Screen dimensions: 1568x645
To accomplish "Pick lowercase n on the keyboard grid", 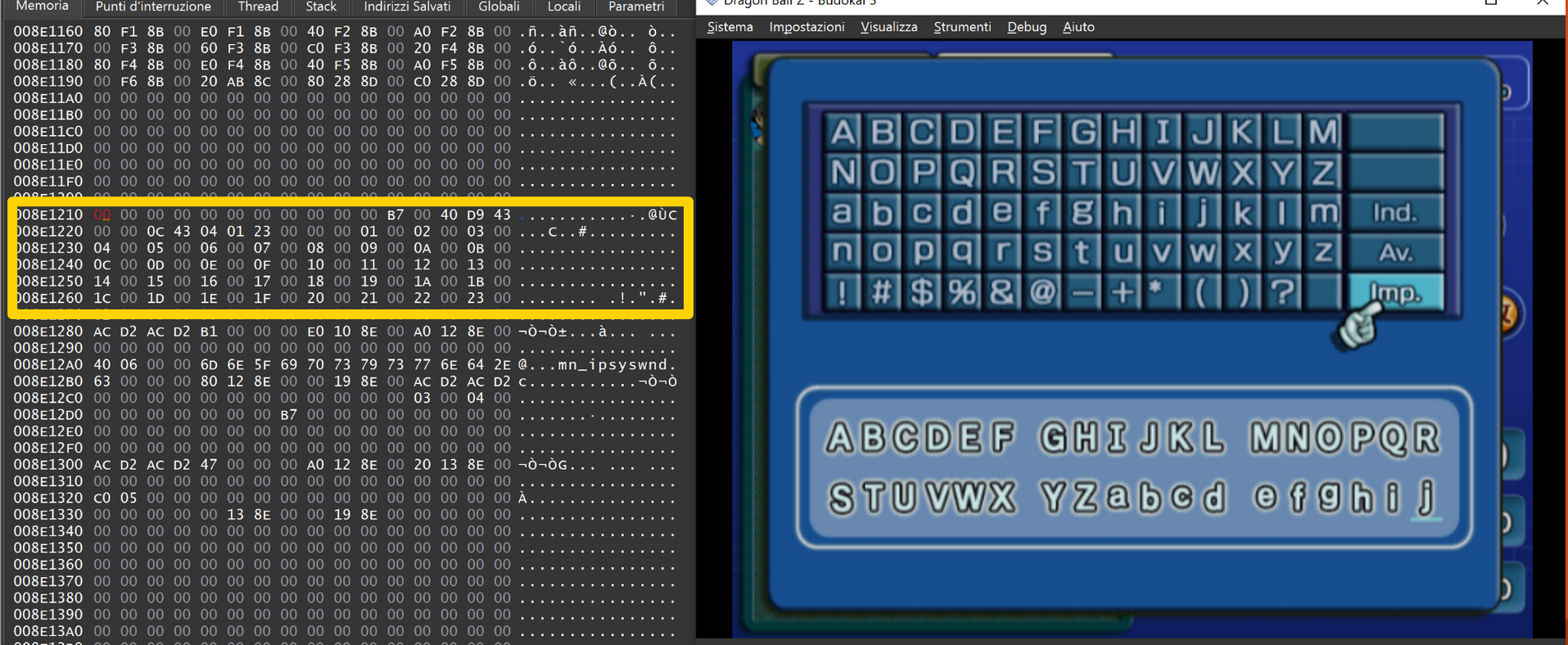I will [x=843, y=251].
